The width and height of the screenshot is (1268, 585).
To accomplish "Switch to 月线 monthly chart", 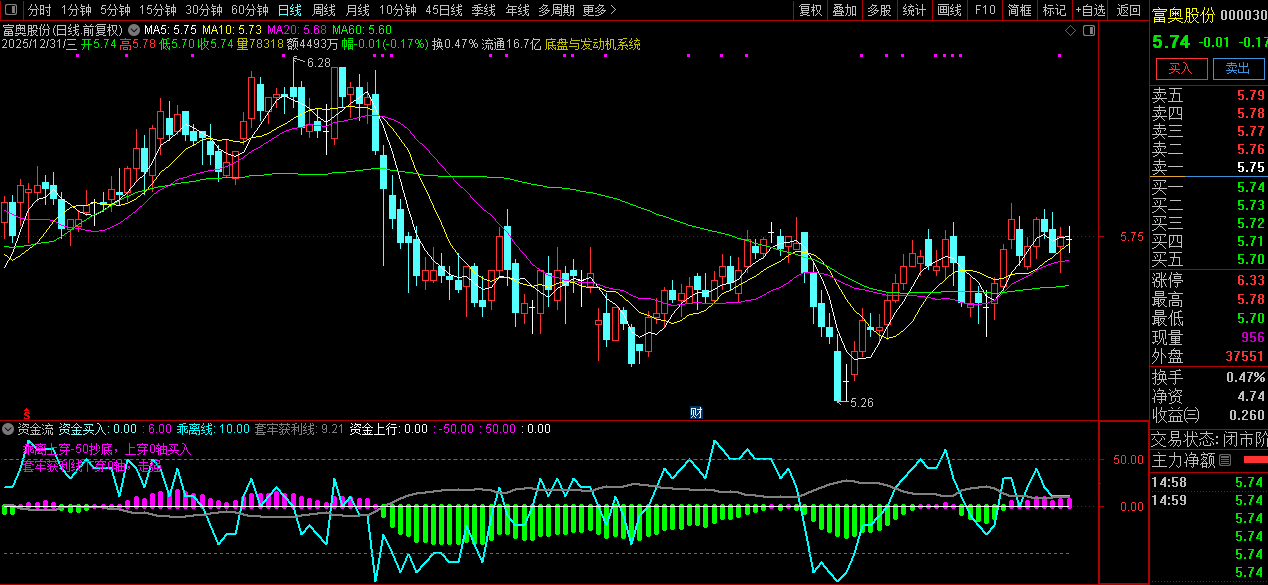I will [x=358, y=10].
